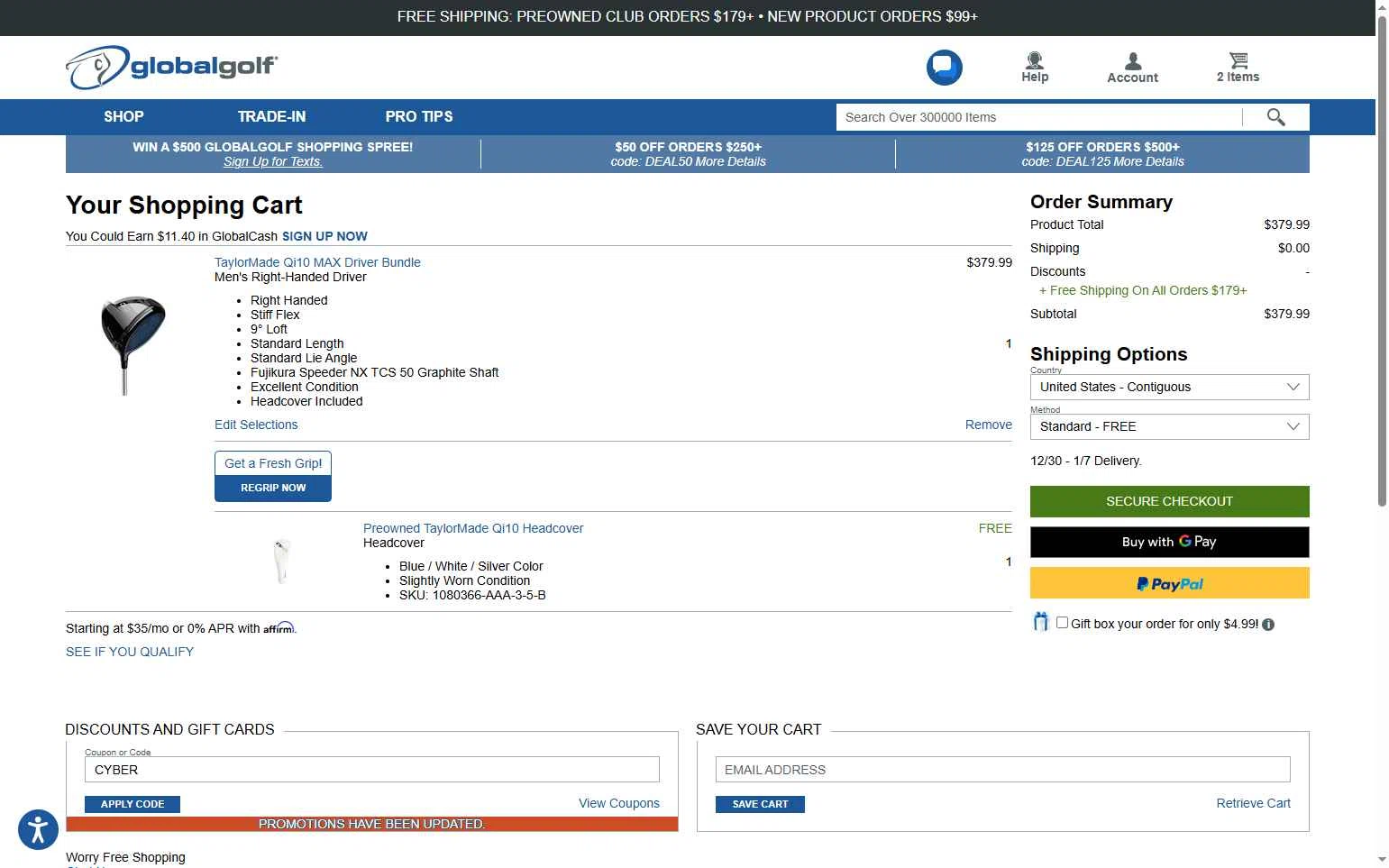Viewport: 1389px width, 868px height.
Task: Open Preowned TaylorMade Qi10 Headcover link
Action: click(473, 528)
